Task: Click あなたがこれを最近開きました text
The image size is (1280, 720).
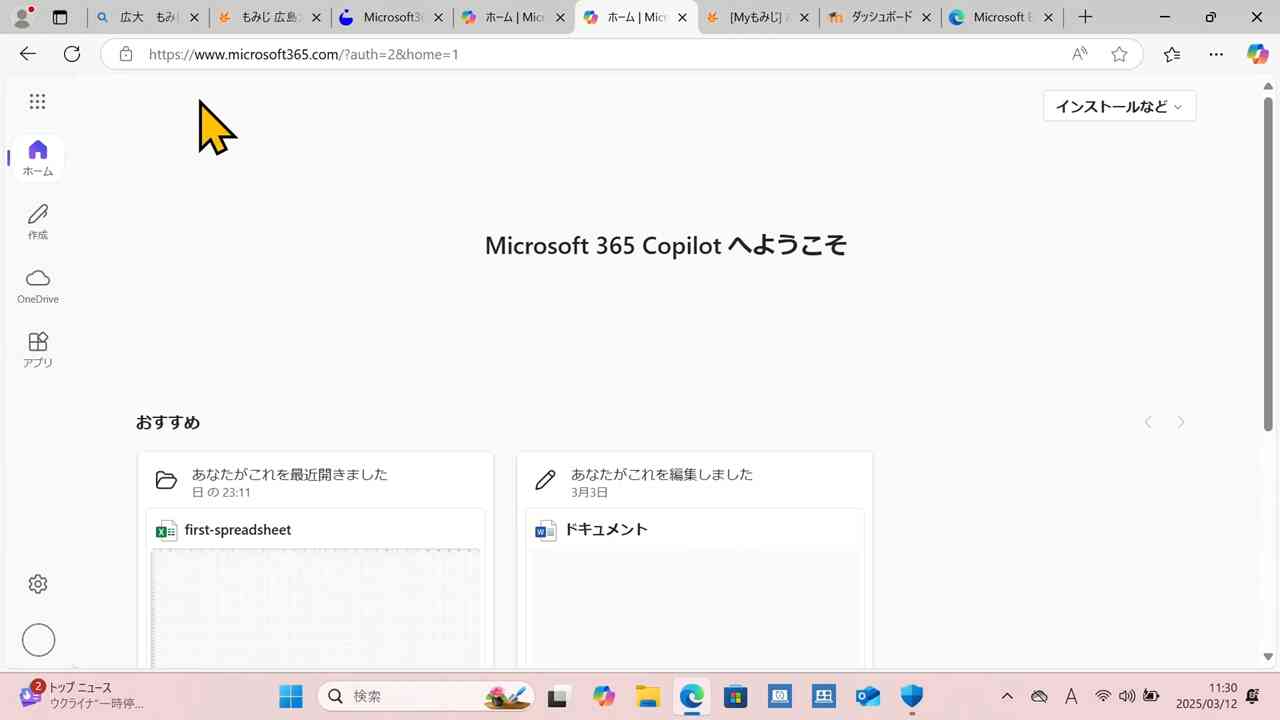Action: (290, 474)
